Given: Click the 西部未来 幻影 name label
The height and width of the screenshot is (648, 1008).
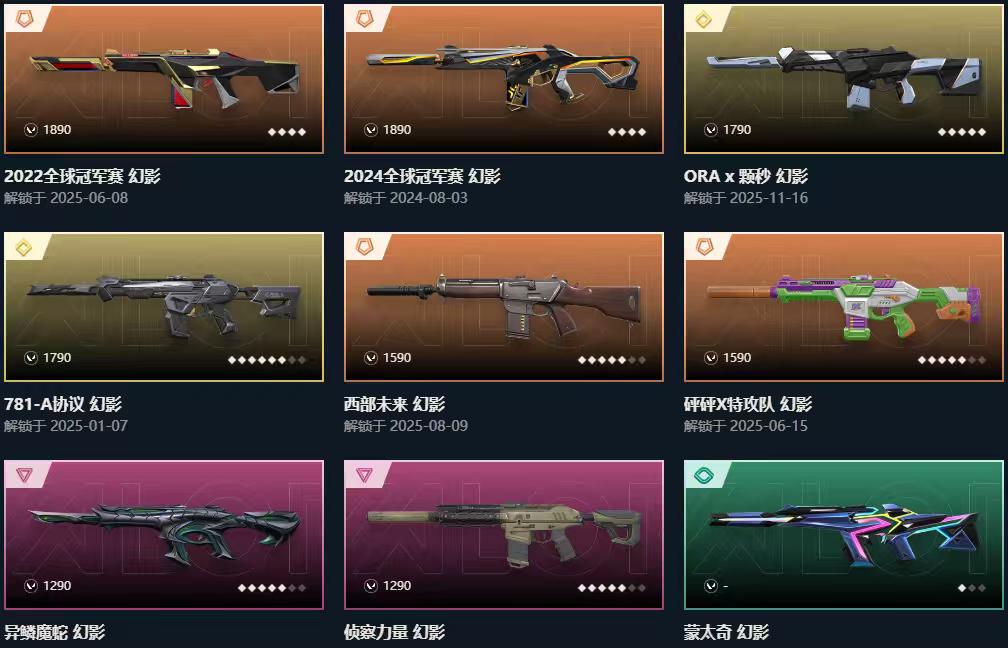Looking at the screenshot, I should (394, 404).
